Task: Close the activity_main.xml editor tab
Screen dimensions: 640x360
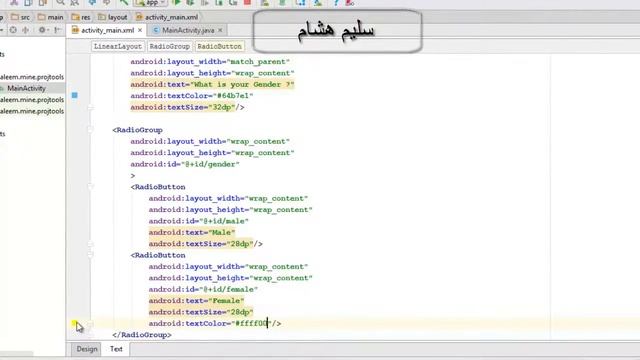Action: 140,30
